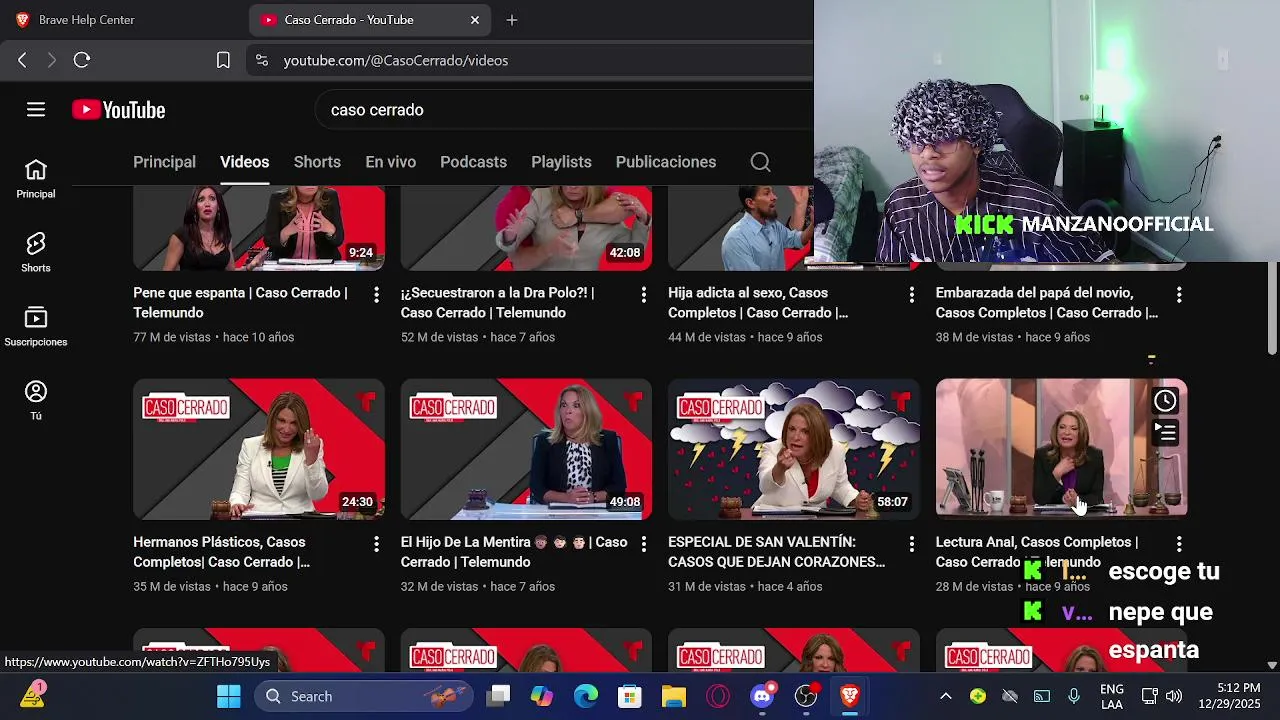
Task: Switch to the Principal channel tab
Action: pos(164,162)
